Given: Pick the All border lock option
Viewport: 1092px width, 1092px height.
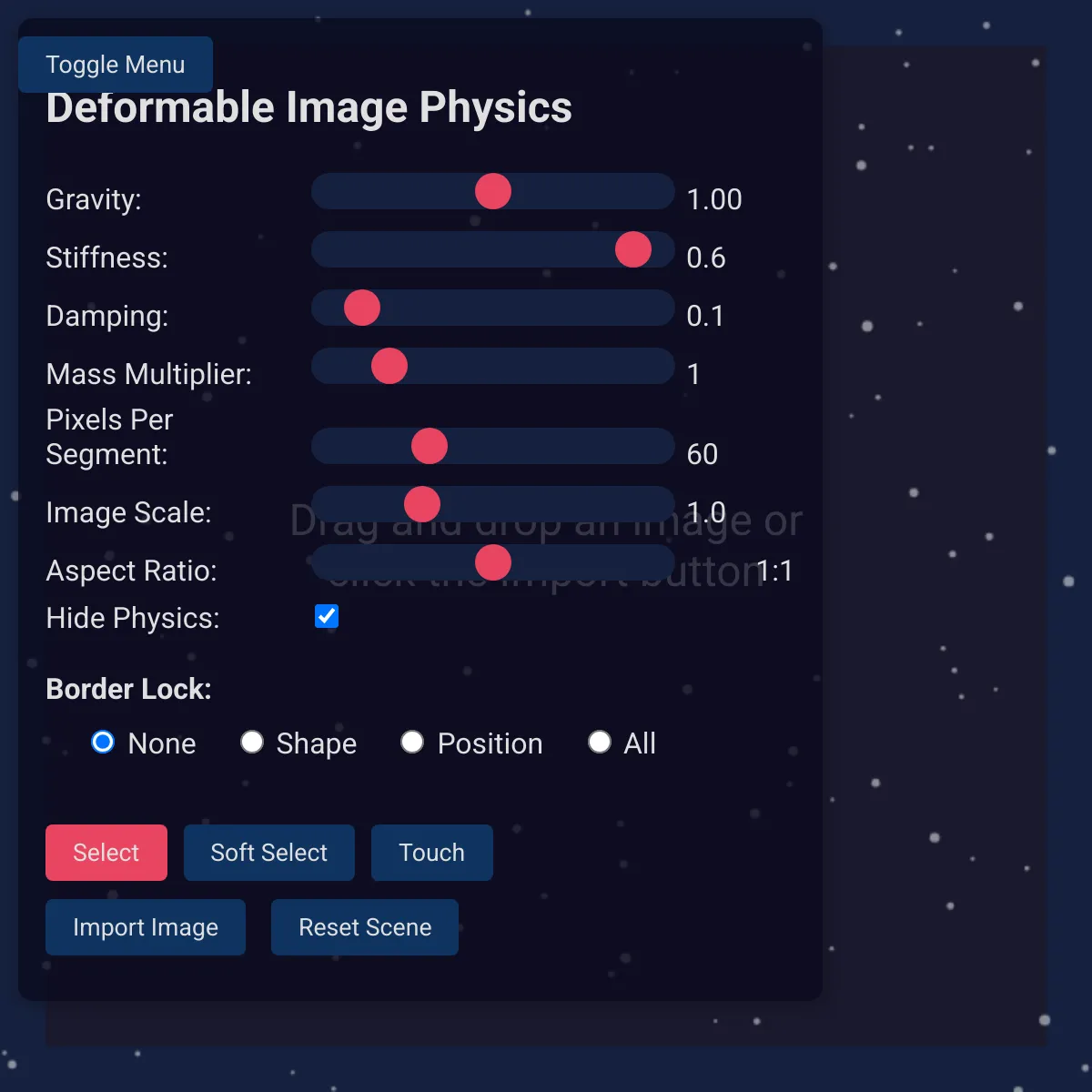Looking at the screenshot, I should (600, 743).
